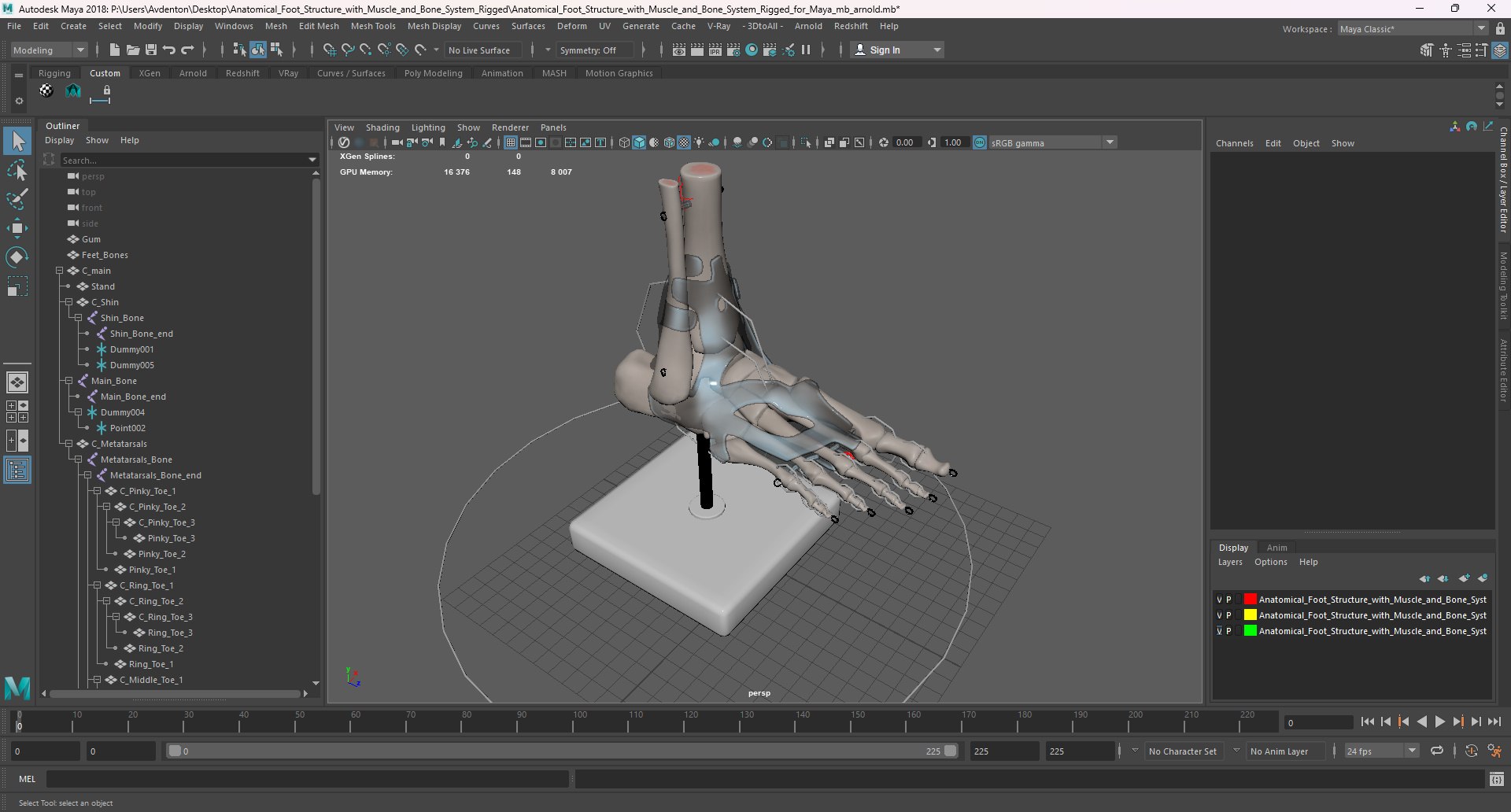1511x812 pixels.
Task: Click the No Character Set button
Action: coord(1182,751)
